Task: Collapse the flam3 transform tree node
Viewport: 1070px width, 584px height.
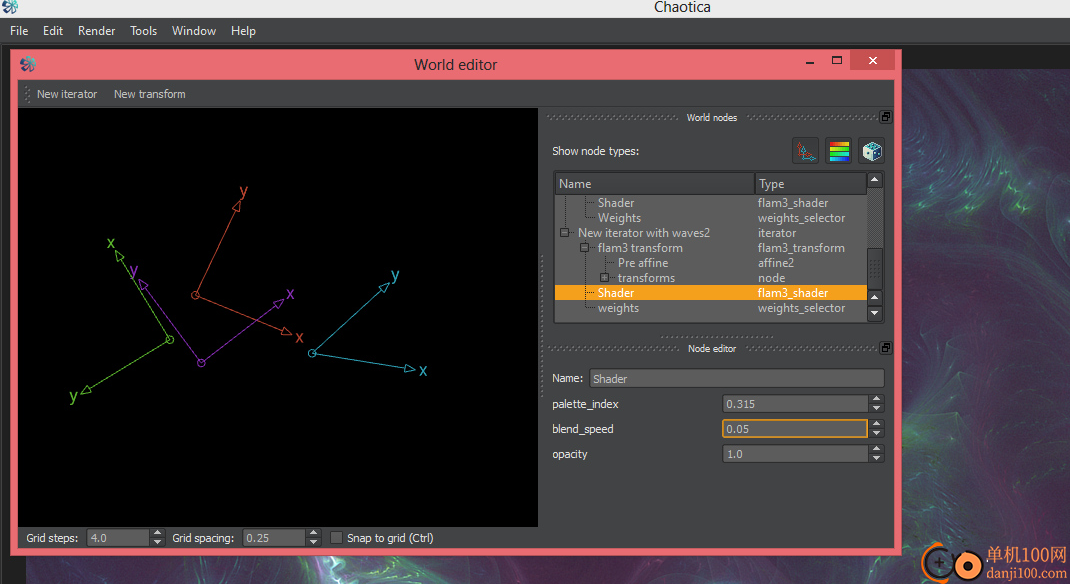Action: pos(584,248)
